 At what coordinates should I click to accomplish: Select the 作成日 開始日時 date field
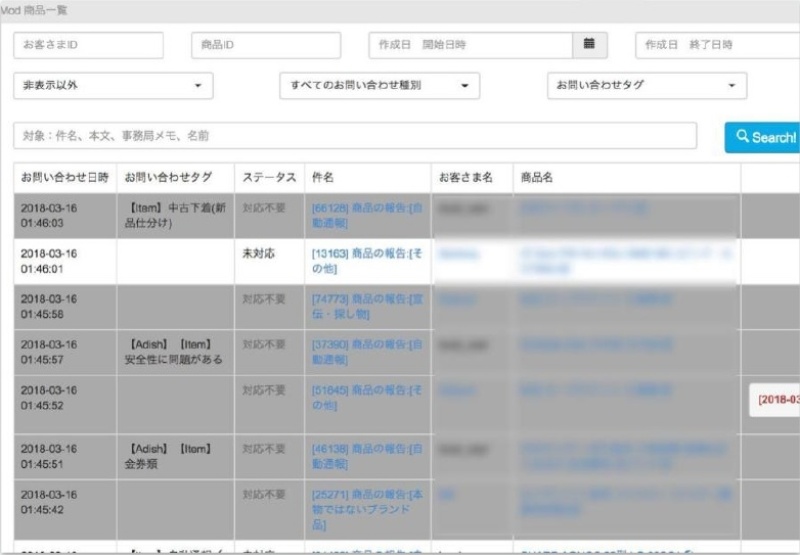[470, 45]
